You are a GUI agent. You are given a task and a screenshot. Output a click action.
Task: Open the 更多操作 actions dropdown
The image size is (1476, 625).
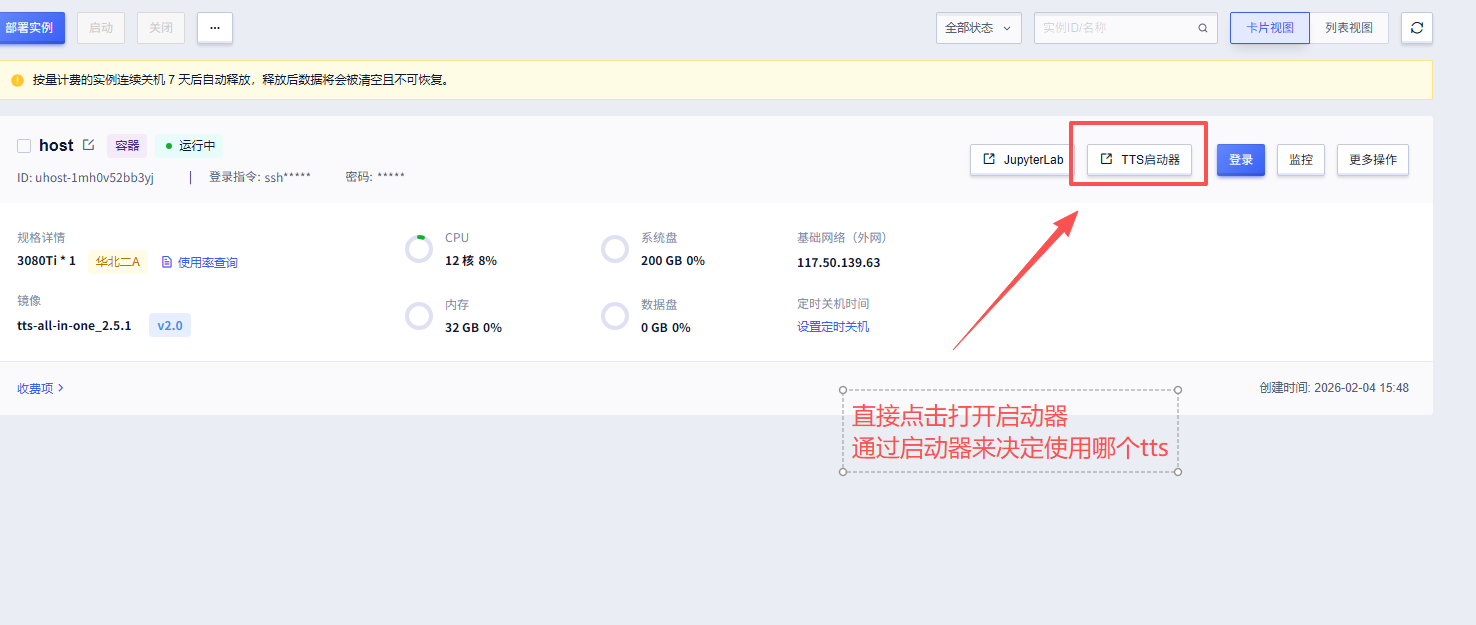pos(1372,159)
